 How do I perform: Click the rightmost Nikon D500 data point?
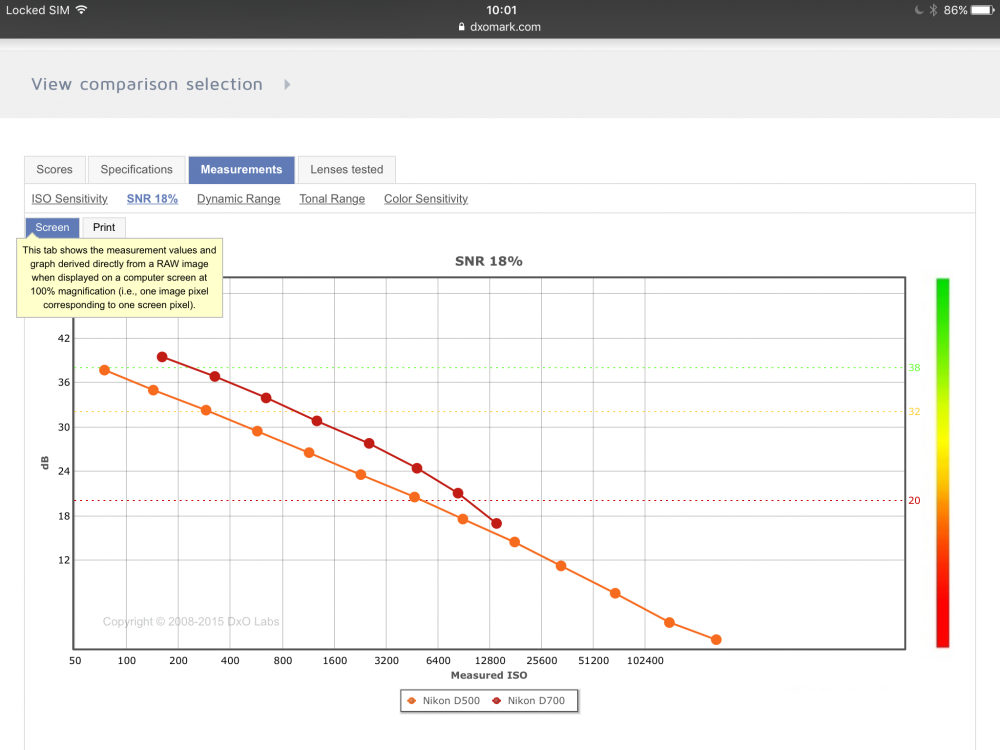[716, 640]
